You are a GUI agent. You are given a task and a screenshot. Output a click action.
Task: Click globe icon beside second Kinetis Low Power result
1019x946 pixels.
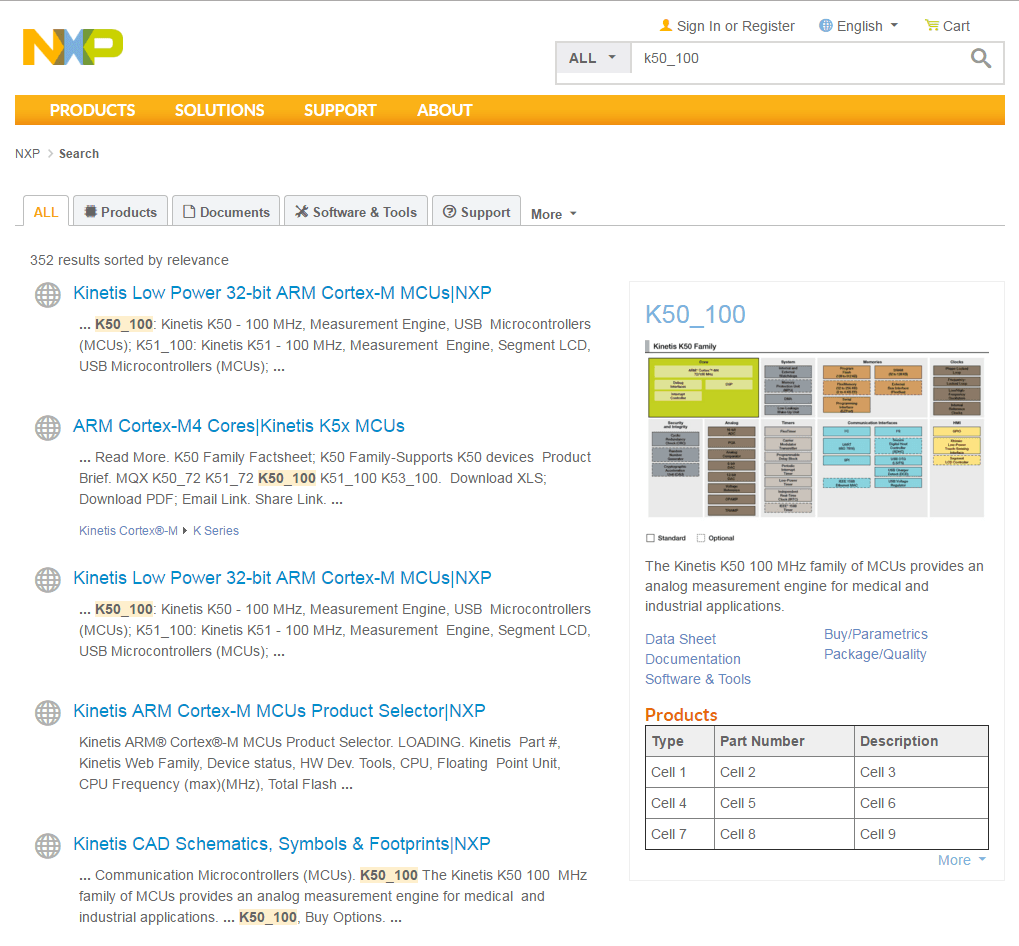tap(47, 580)
